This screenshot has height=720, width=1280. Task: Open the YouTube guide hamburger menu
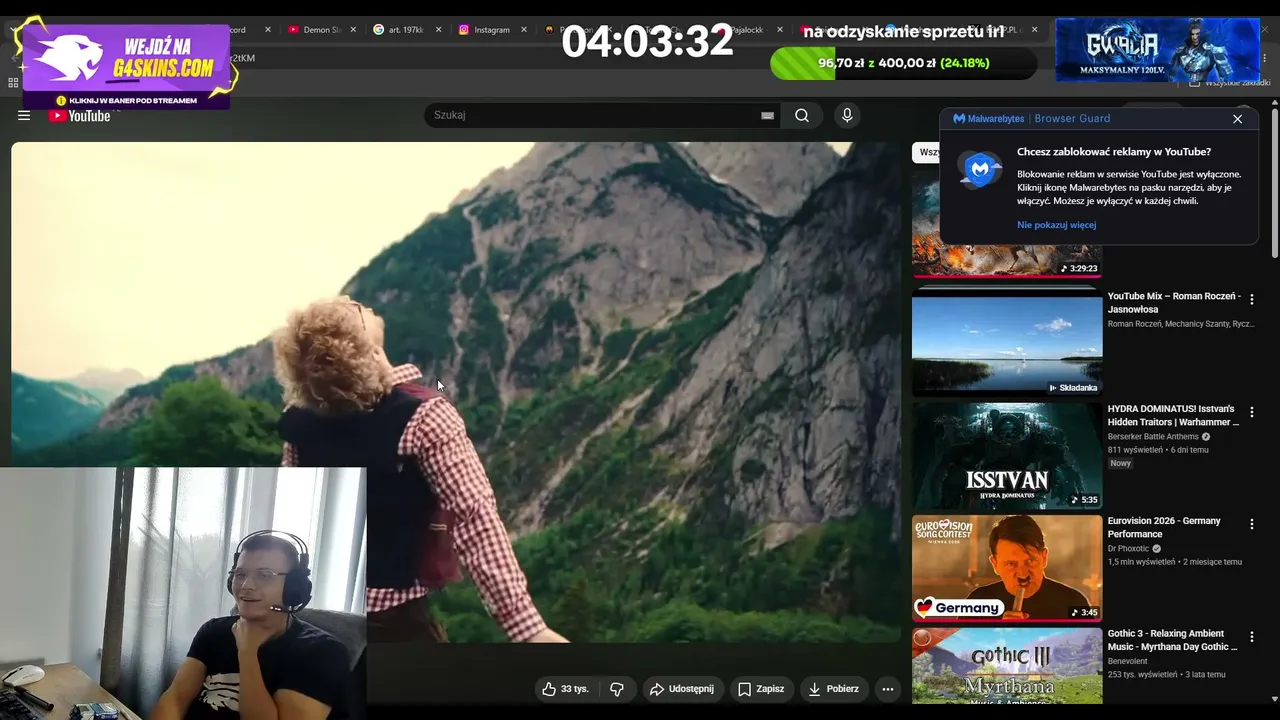coord(24,115)
